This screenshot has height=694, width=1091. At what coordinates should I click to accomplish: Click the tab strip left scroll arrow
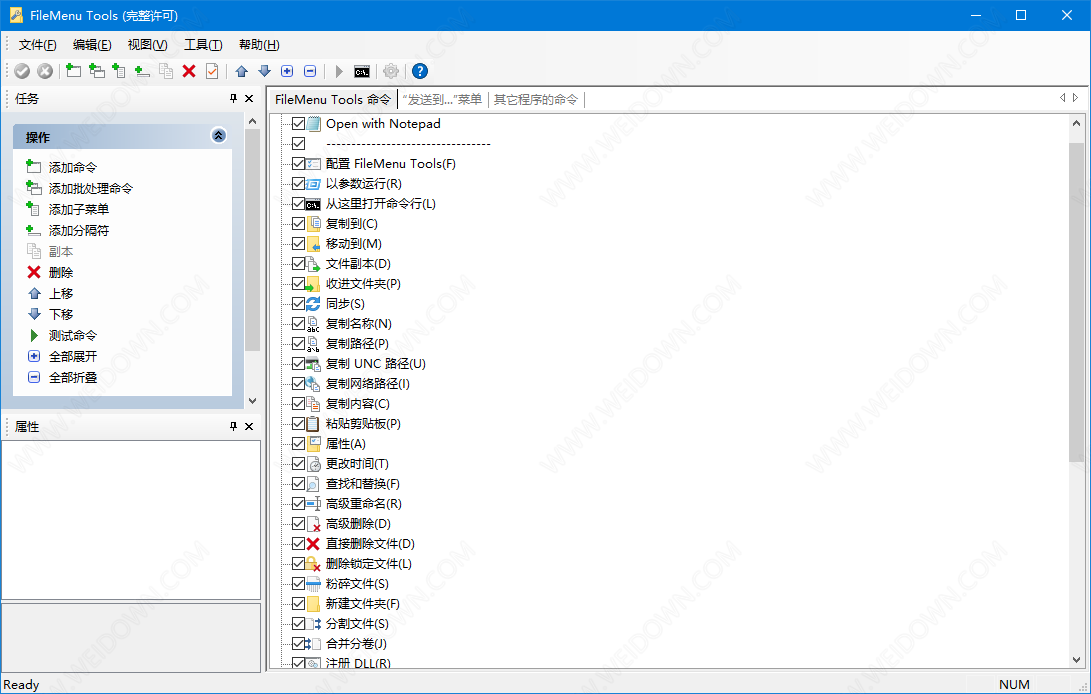click(x=1062, y=98)
